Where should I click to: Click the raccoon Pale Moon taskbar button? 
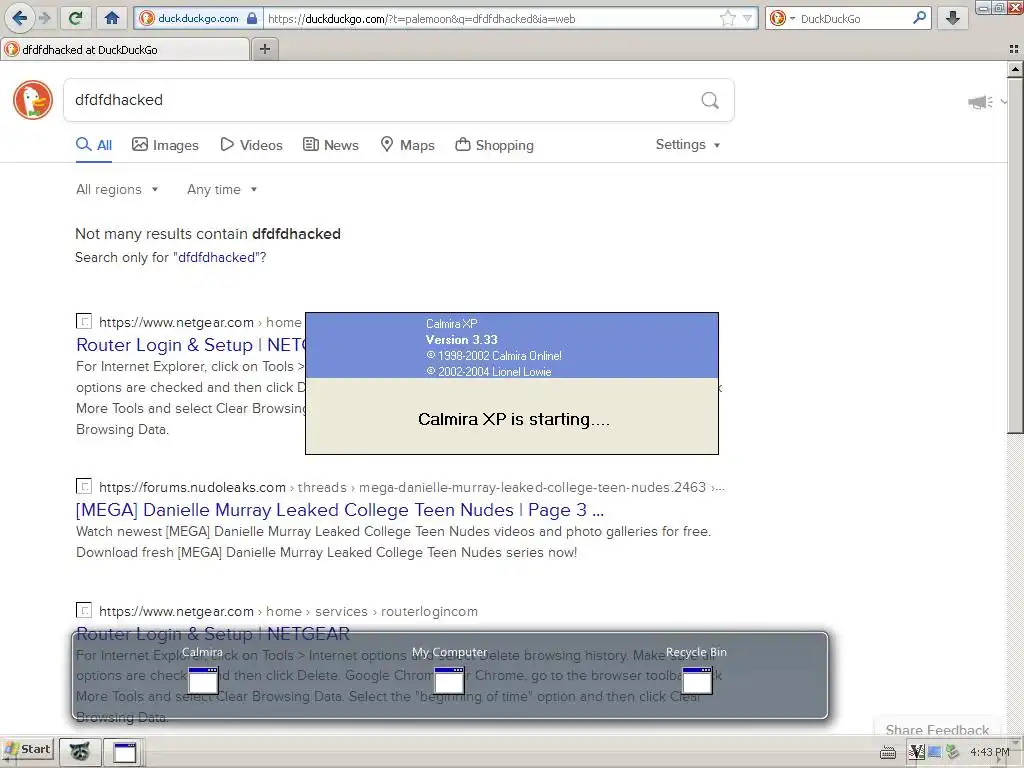click(x=80, y=751)
